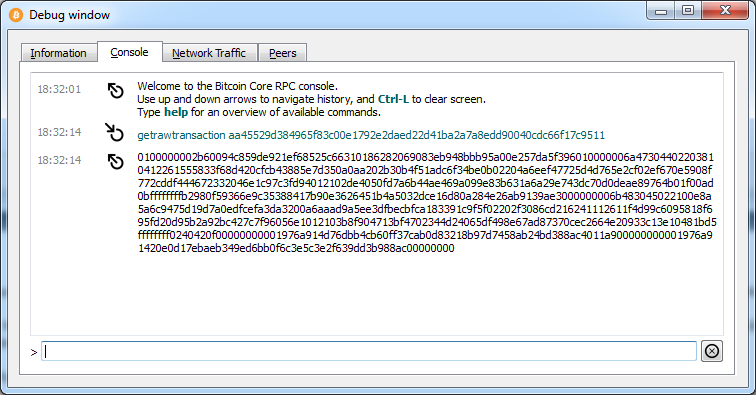Click the reply icon beside raw transaction hex
This screenshot has width=756, height=395.
click(x=115, y=162)
